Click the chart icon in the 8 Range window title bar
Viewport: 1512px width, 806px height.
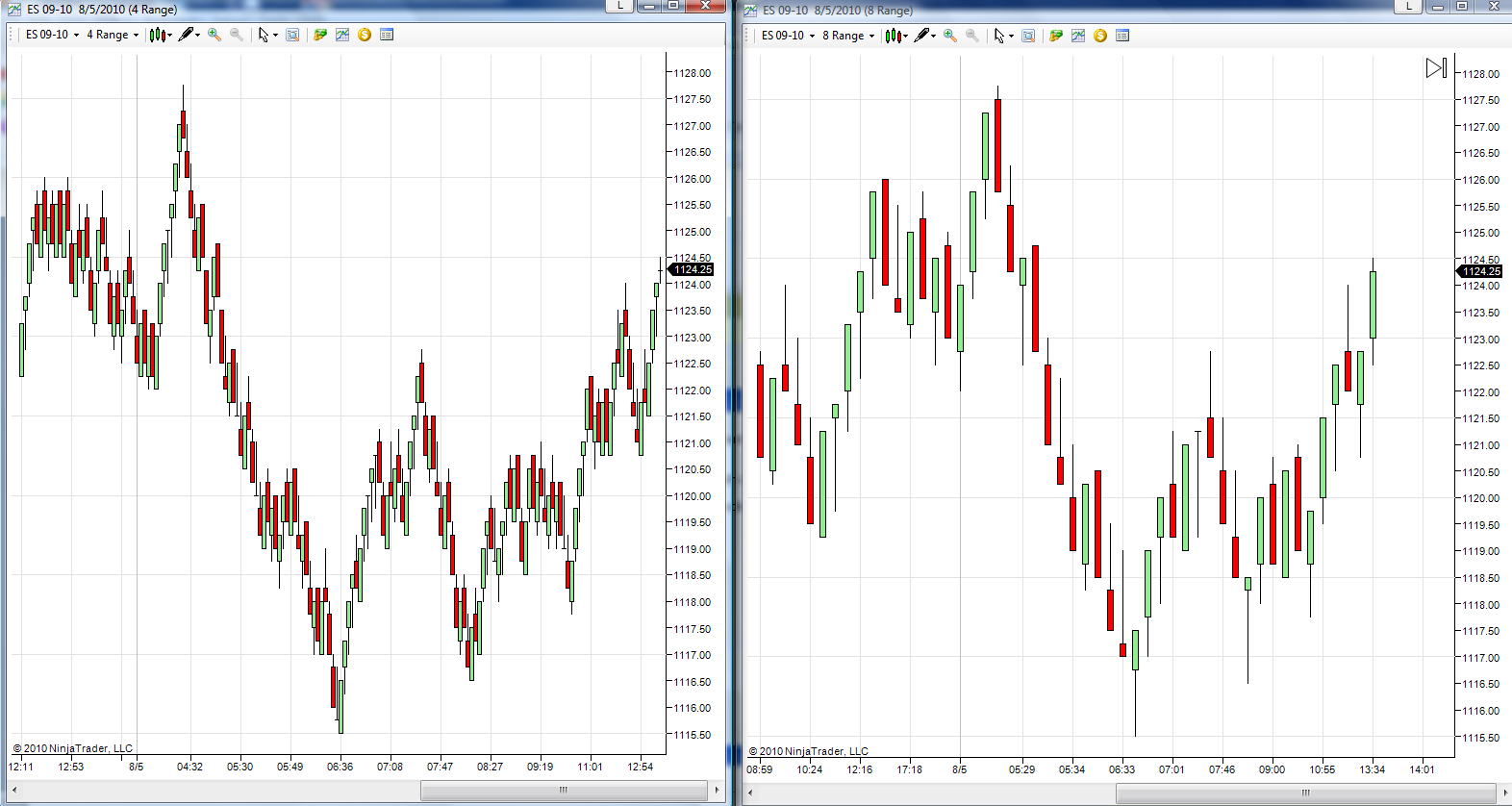pos(750,11)
